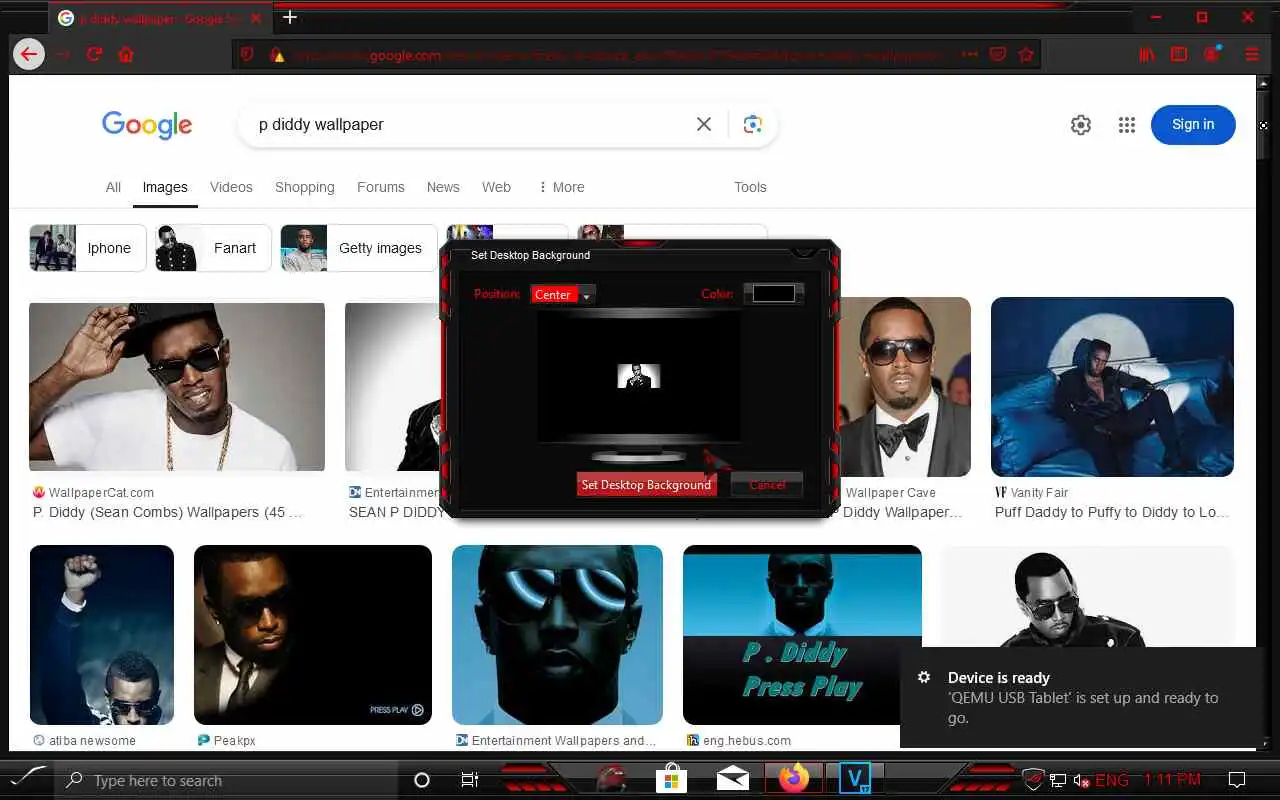Open the V app on the taskbar
This screenshot has height=800, width=1280.
[855, 779]
